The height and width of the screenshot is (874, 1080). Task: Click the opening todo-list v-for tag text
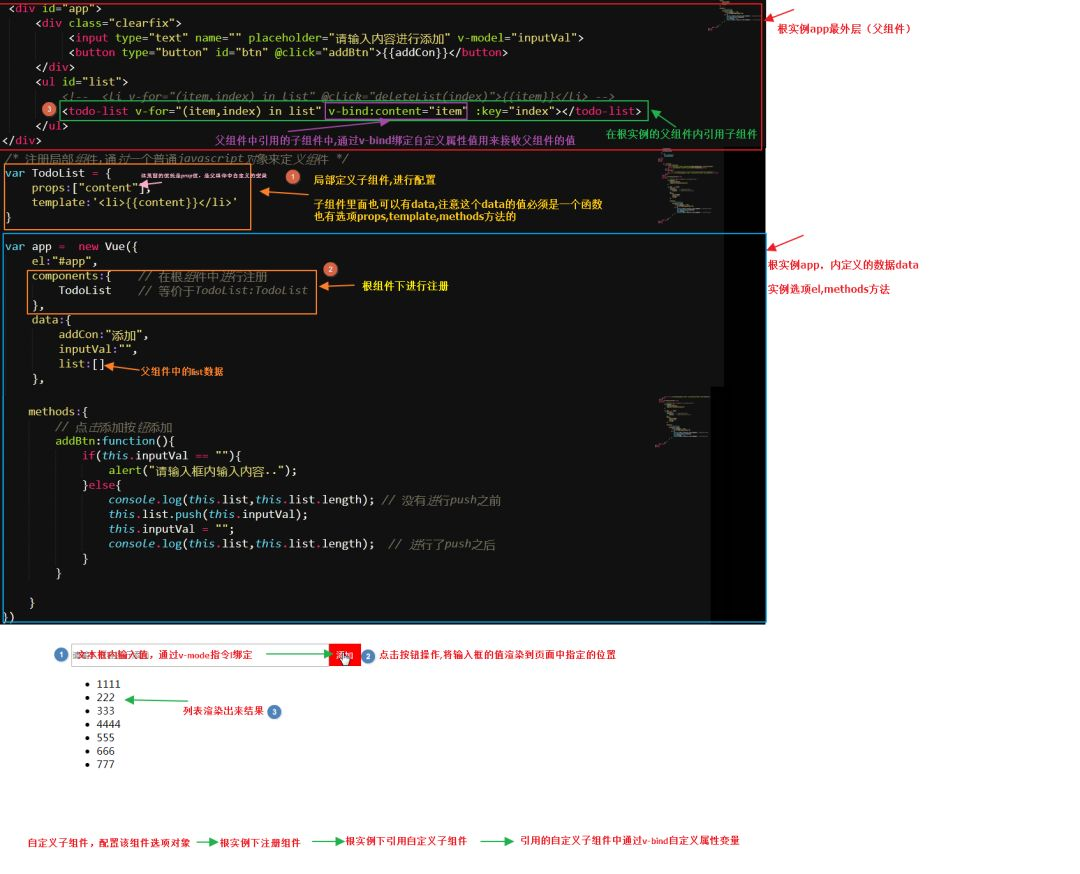click(192, 111)
